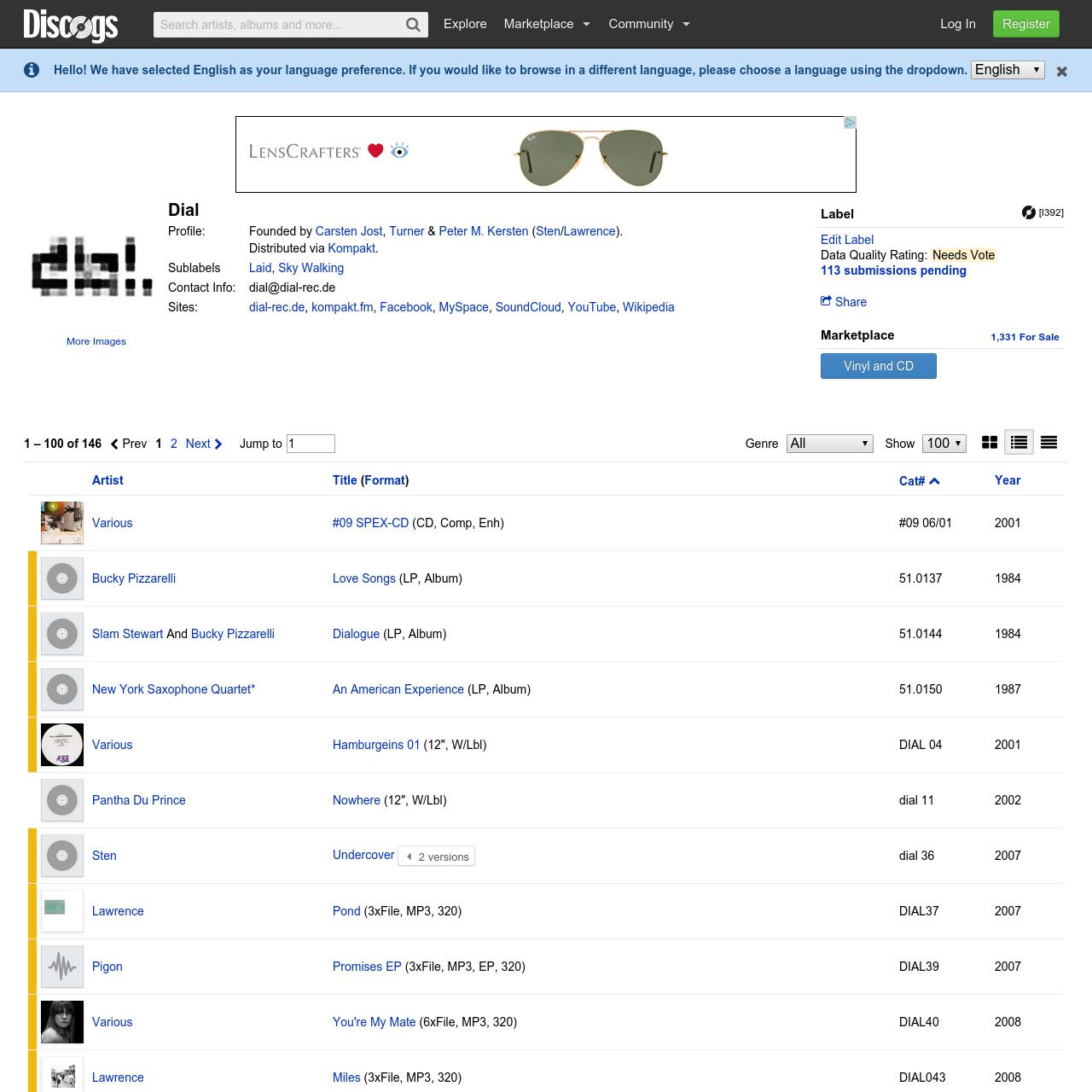1092x1092 pixels.
Task: Open the Peter M. Kersten profile link
Action: click(484, 231)
